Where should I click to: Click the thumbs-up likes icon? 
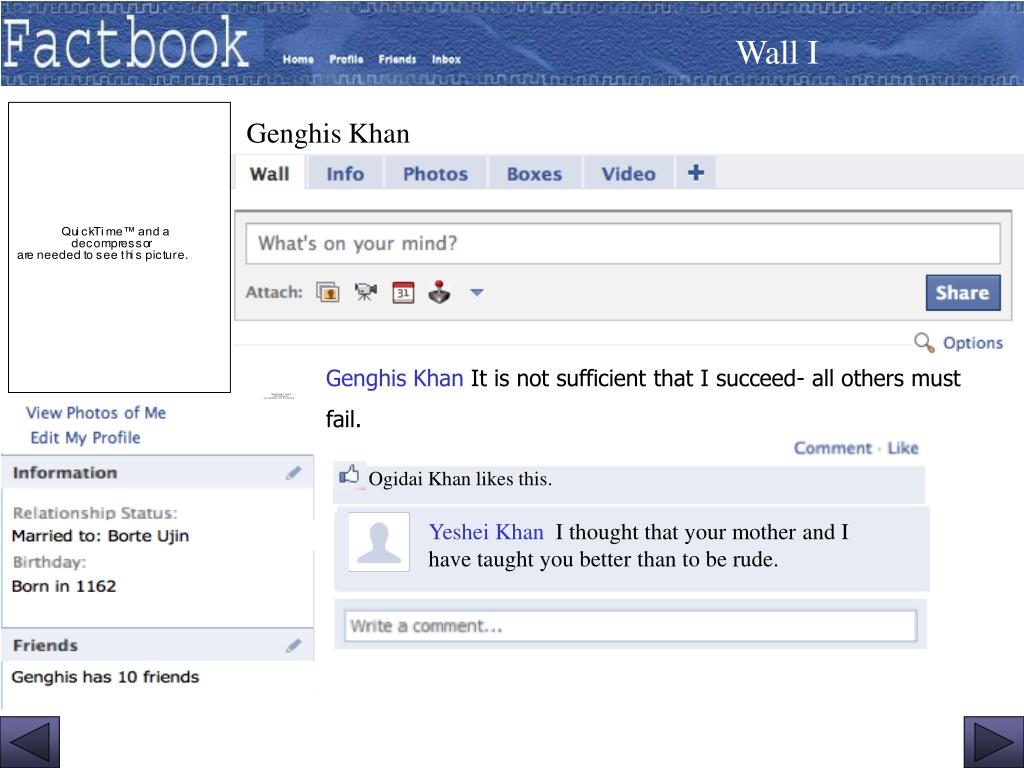[x=349, y=475]
